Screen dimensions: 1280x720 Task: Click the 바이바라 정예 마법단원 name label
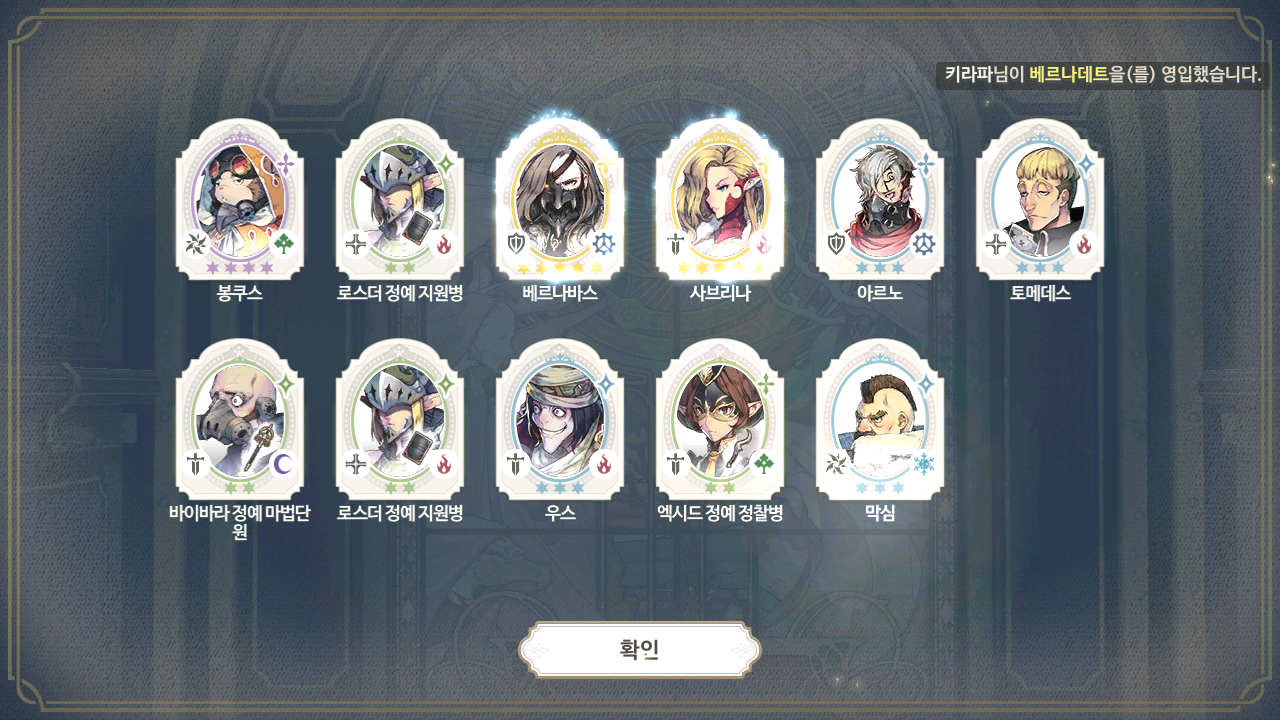pos(240,523)
